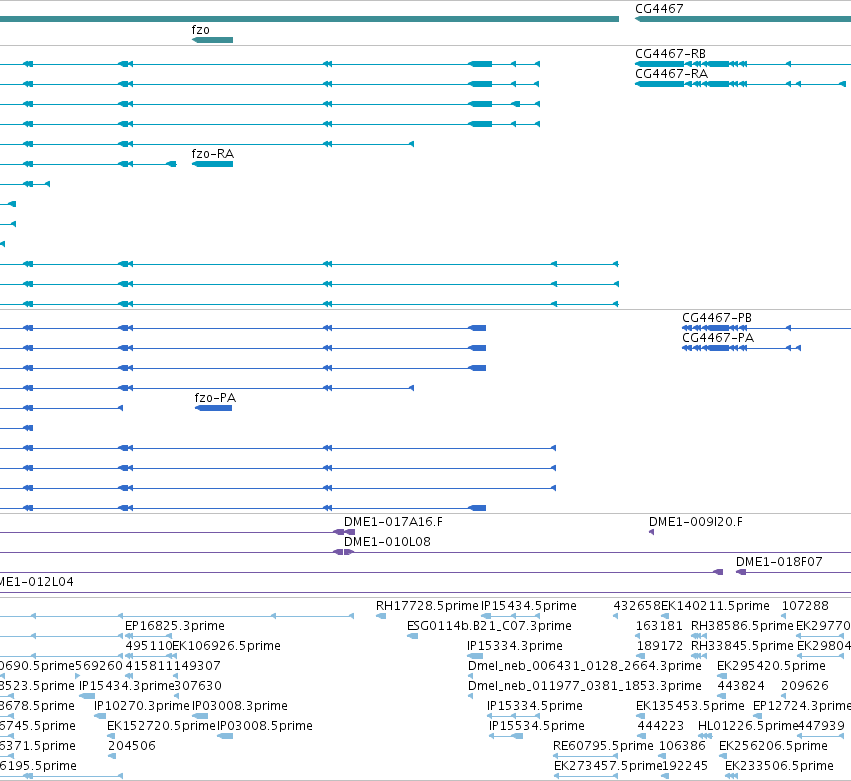
Task: Click feature label 307630
Action: click(x=198, y=686)
